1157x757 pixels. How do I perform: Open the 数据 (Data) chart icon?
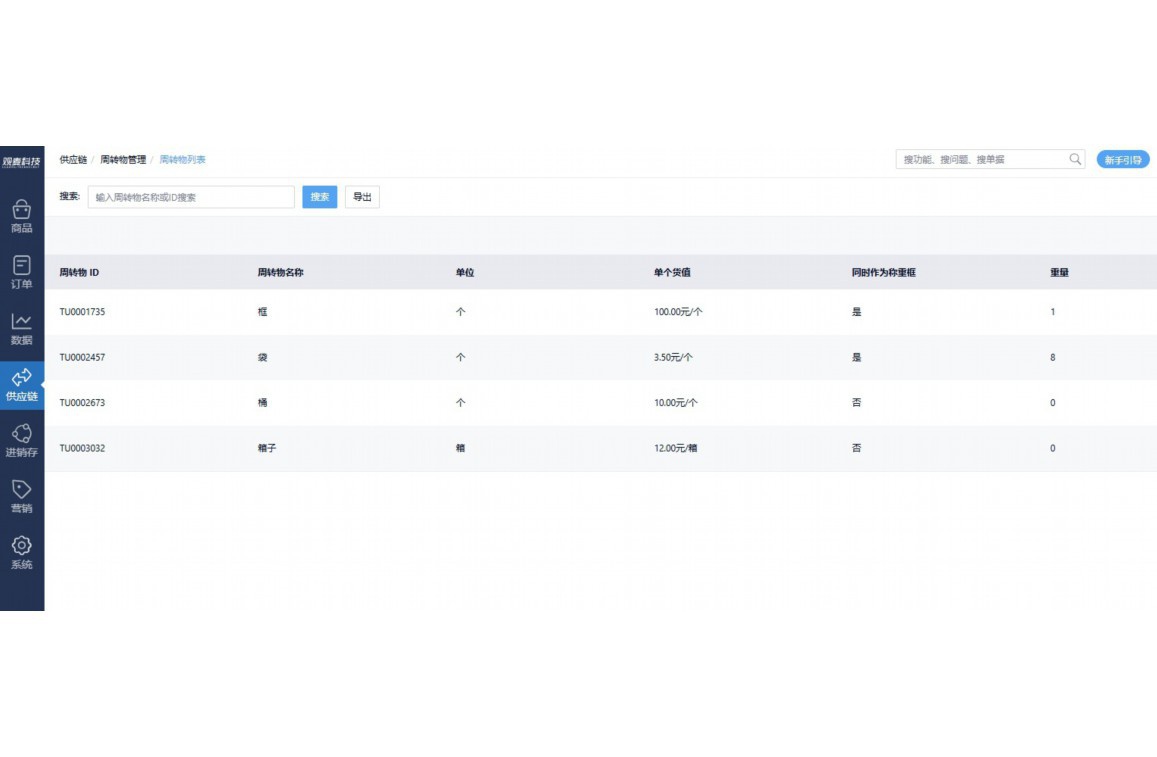tap(21, 322)
